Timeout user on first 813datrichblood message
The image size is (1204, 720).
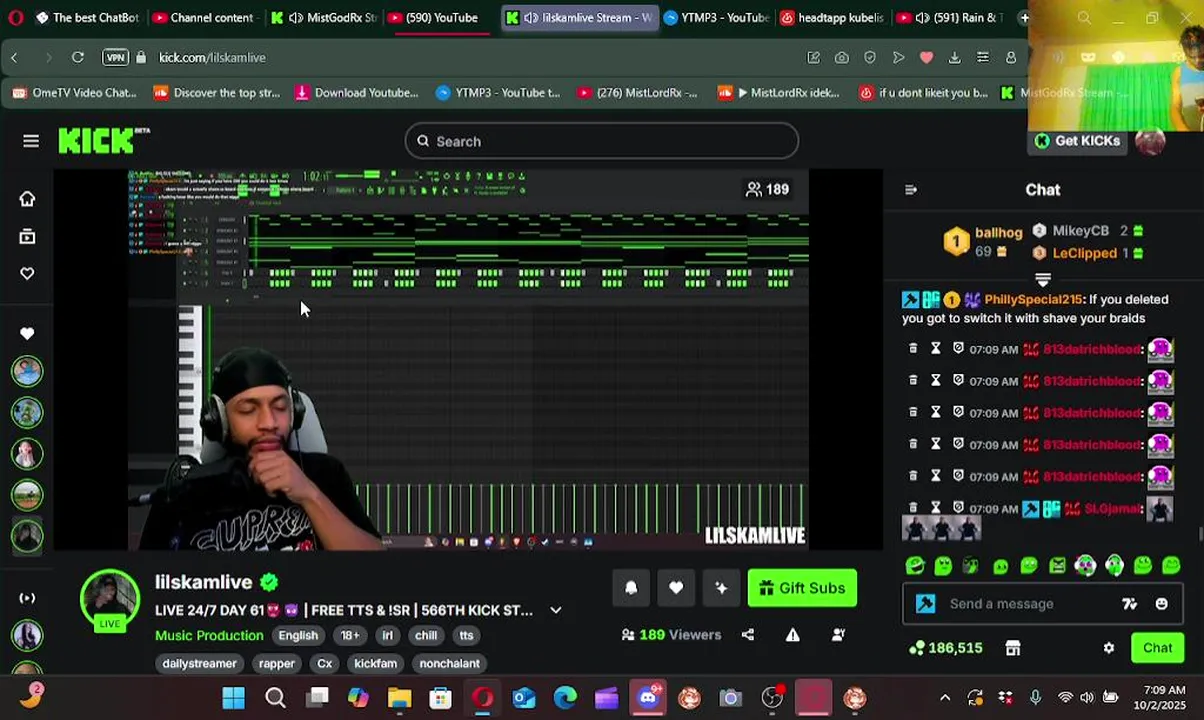pos(936,349)
